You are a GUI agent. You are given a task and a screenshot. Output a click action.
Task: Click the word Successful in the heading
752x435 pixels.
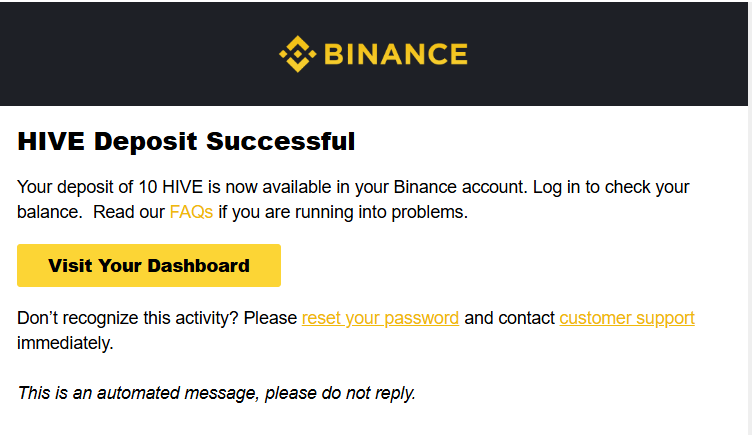coord(281,141)
